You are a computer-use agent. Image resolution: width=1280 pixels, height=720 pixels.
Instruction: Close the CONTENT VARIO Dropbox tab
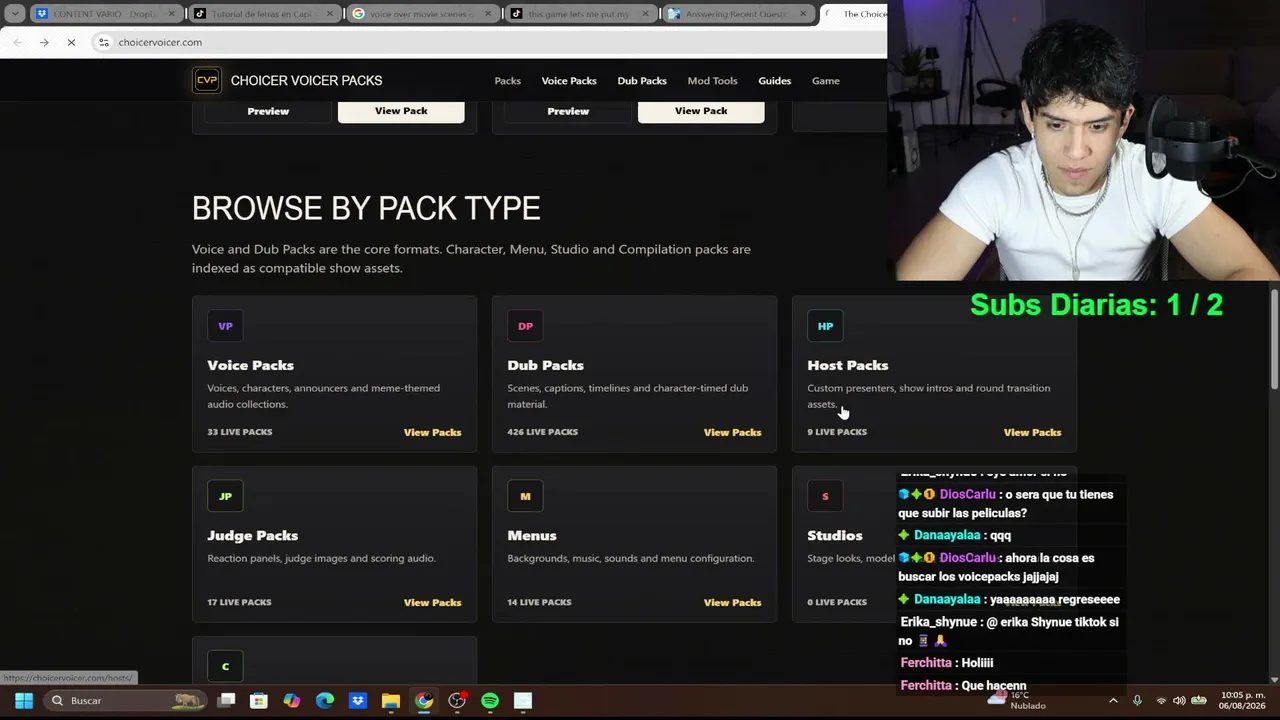171,14
